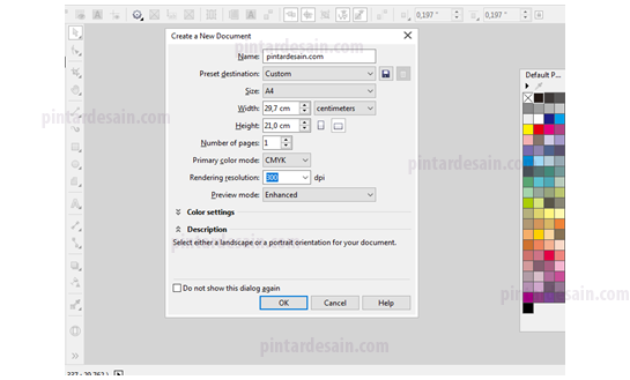Open the Default Palette flyout arrow
Image resolution: width=630 pixels, height=380 pixels.
click(x=527, y=86)
